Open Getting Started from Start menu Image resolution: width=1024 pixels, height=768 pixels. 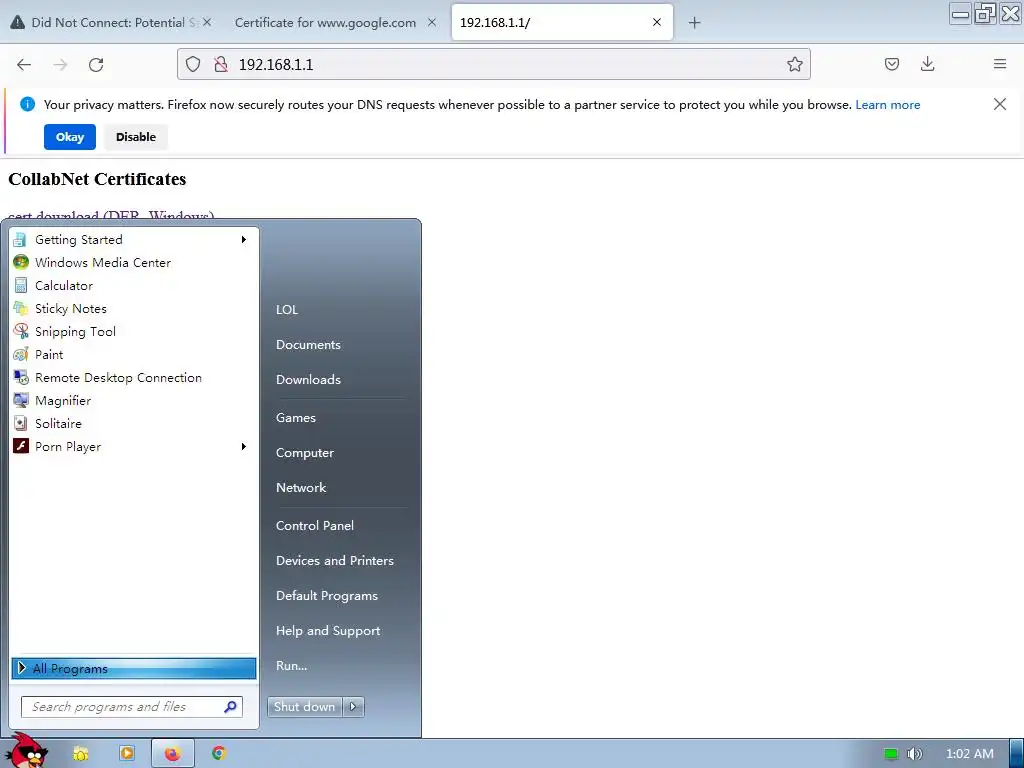(x=134, y=240)
